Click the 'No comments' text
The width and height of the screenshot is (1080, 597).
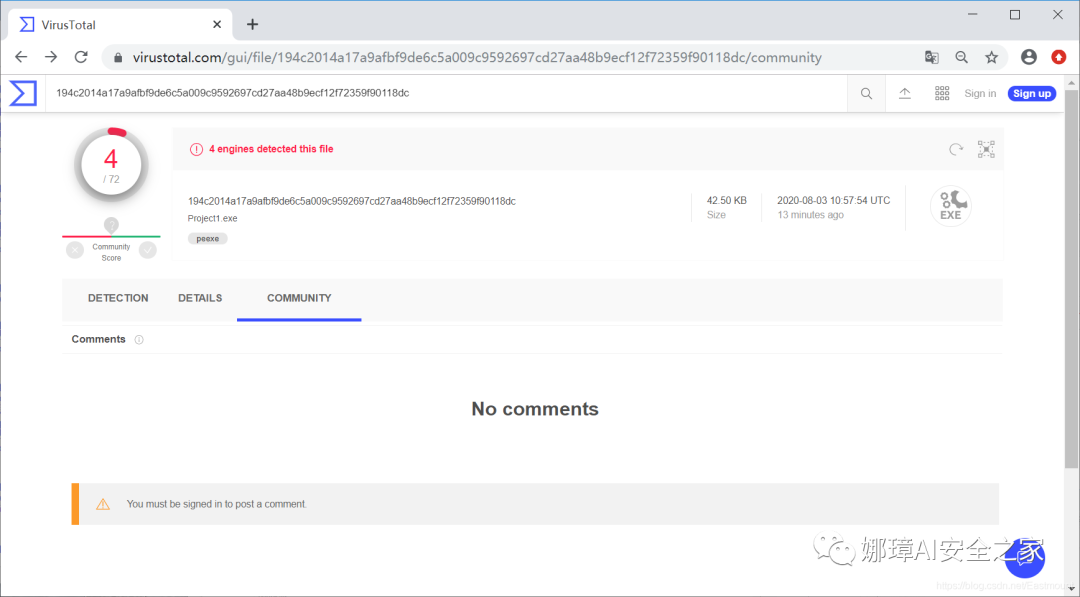(535, 409)
